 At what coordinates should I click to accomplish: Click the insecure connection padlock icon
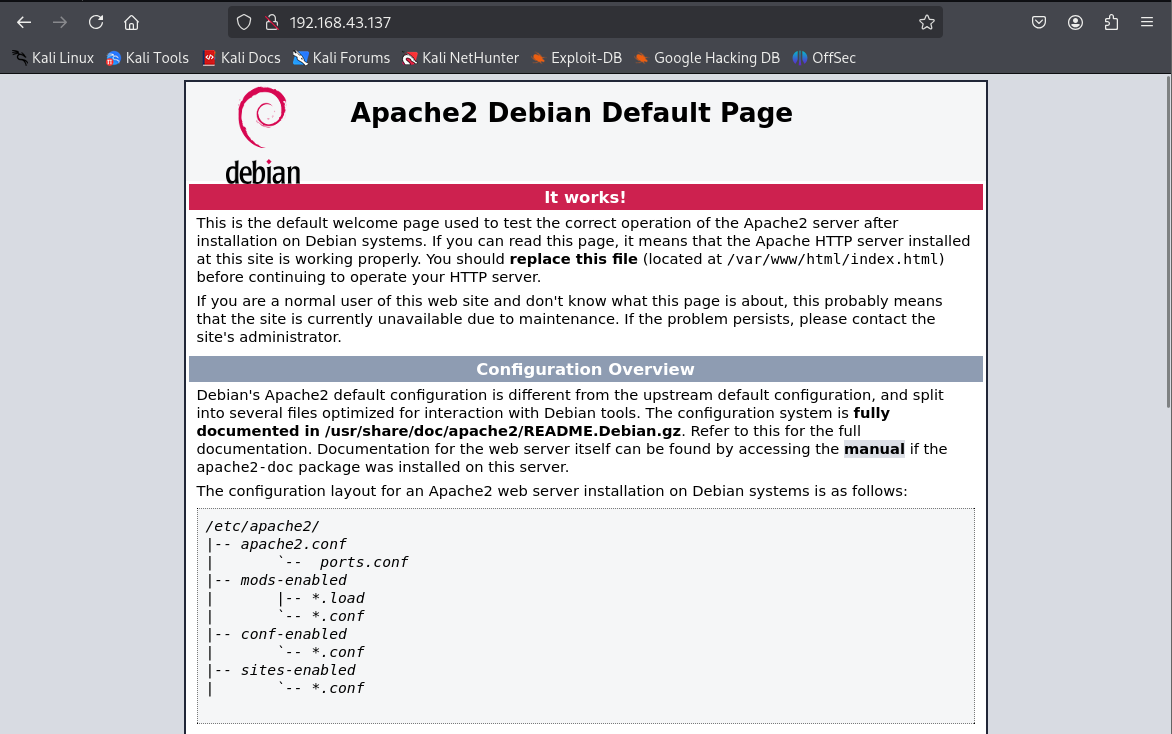(272, 22)
